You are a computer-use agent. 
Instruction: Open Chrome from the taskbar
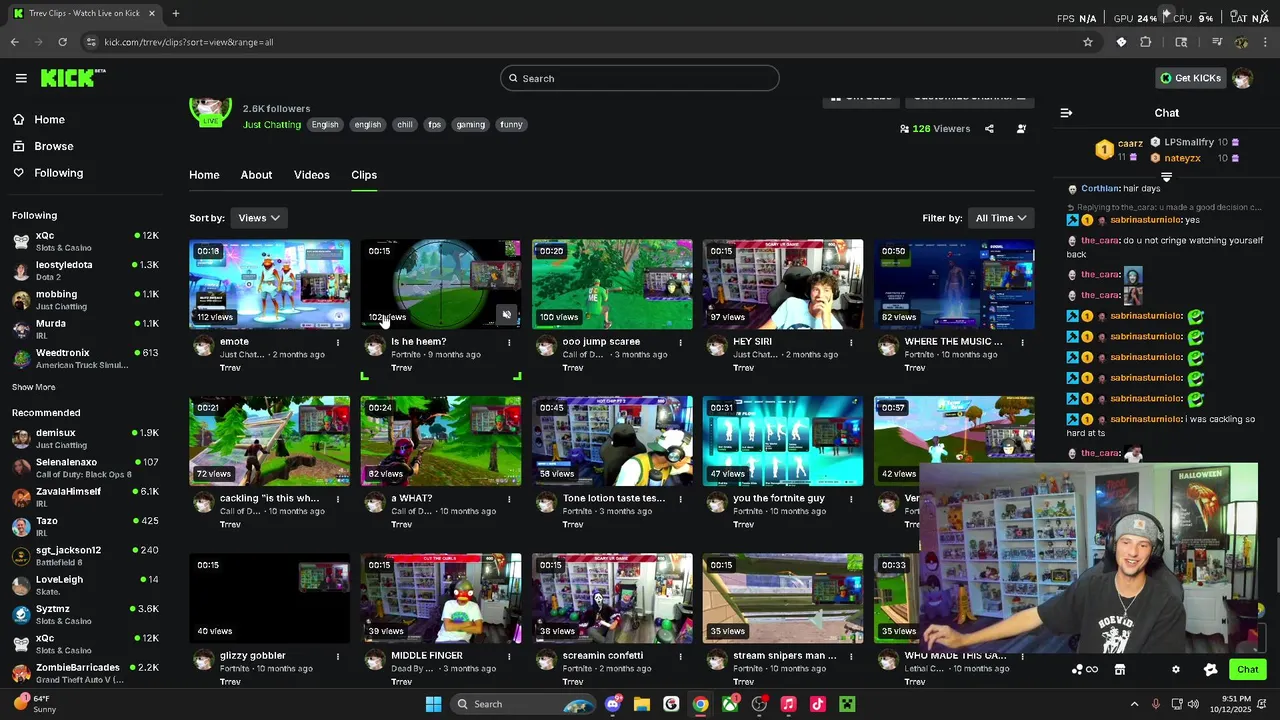(700, 704)
